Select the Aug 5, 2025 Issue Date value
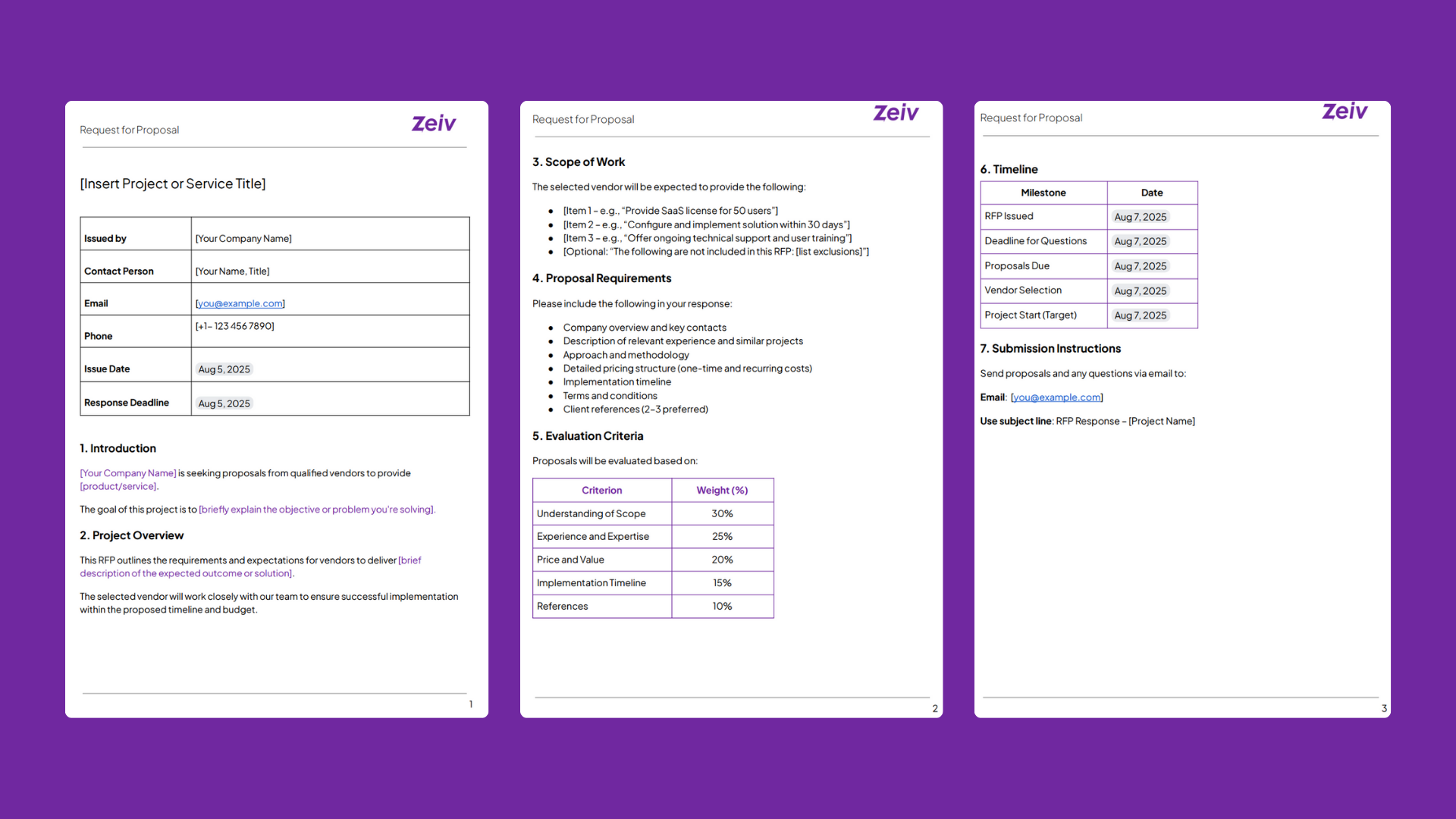 224,369
